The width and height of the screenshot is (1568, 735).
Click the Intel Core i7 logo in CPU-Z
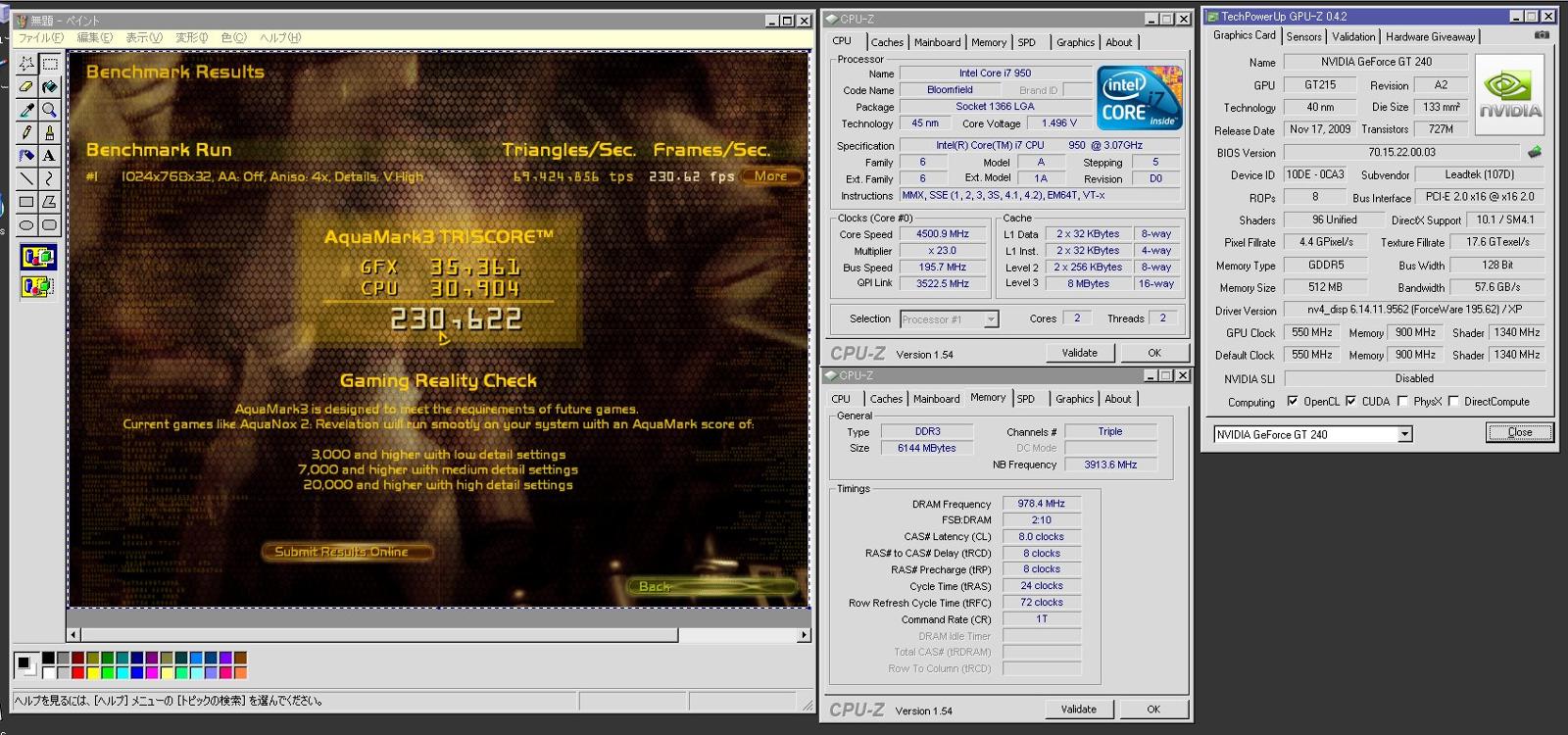(1140, 98)
